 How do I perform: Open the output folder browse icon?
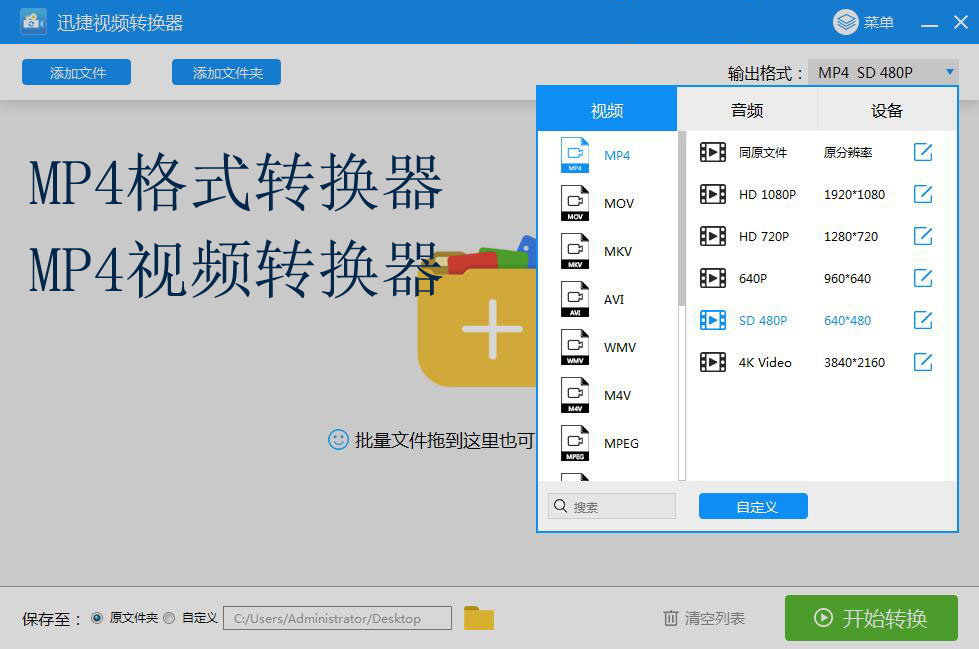(x=479, y=618)
